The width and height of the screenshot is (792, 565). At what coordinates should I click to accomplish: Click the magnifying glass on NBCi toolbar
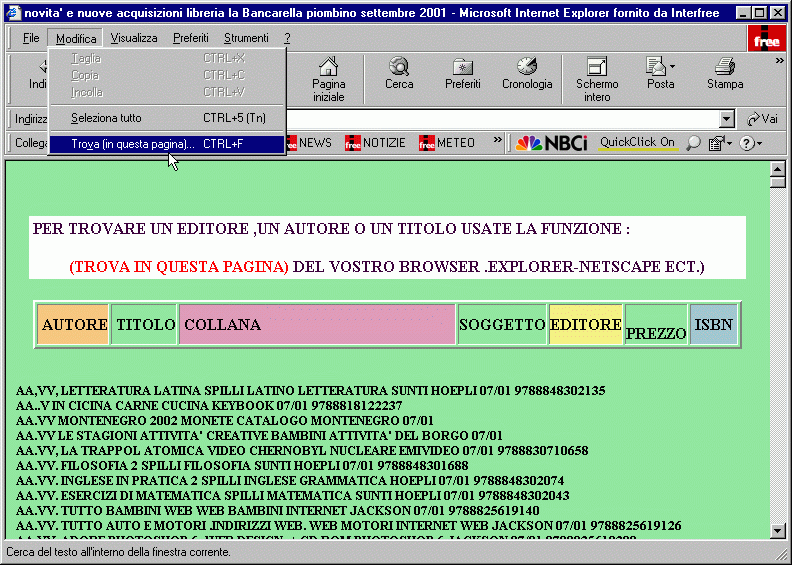[693, 143]
